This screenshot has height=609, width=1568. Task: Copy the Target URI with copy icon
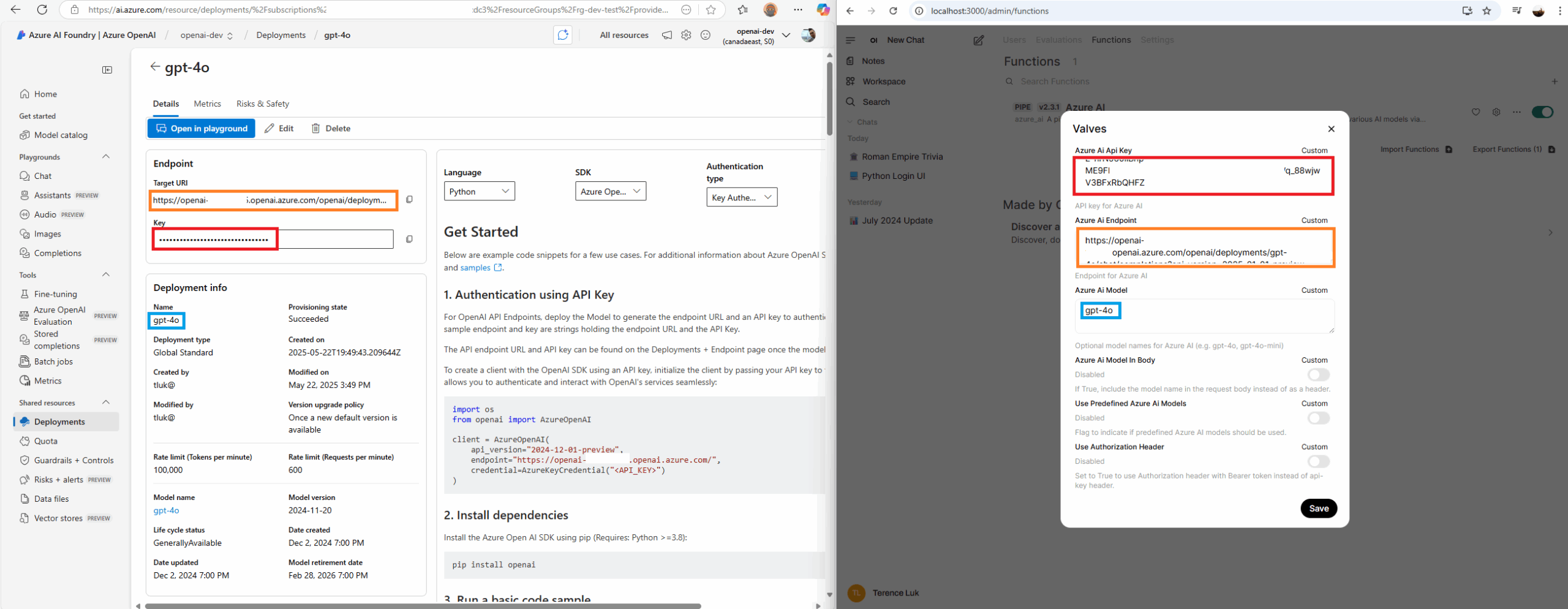point(409,200)
